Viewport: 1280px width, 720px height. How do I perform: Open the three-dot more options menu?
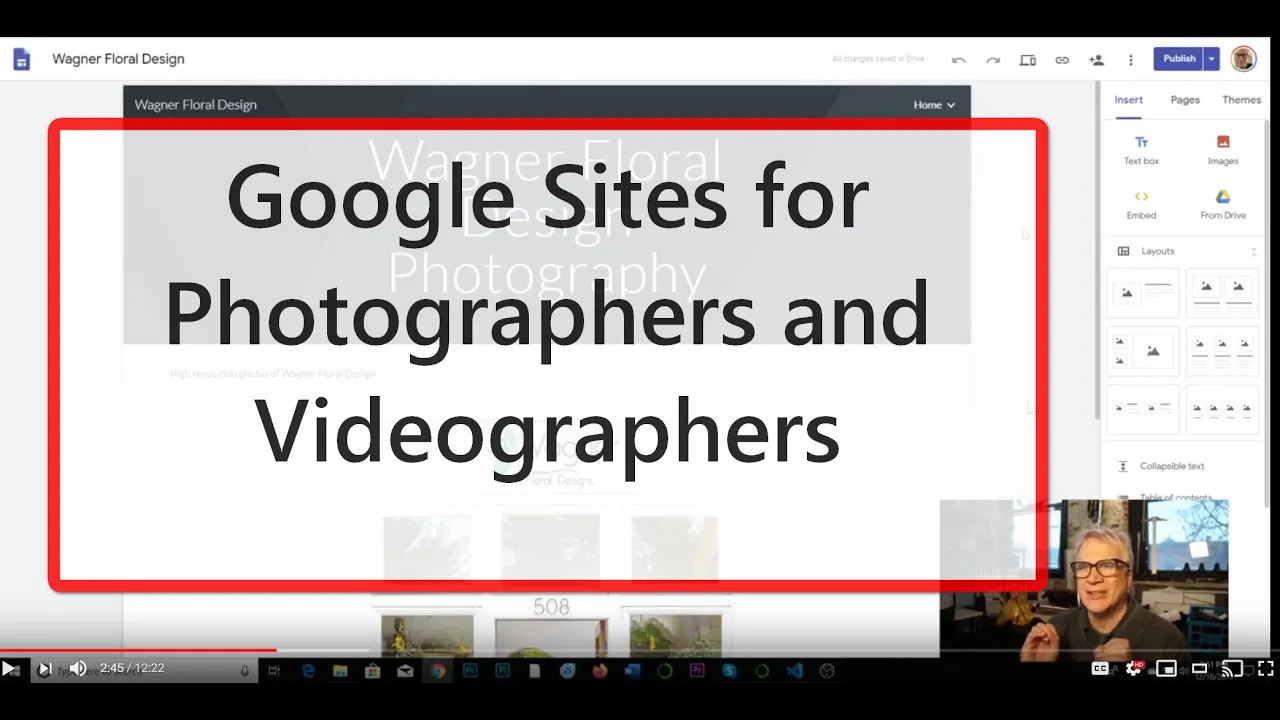[1131, 60]
